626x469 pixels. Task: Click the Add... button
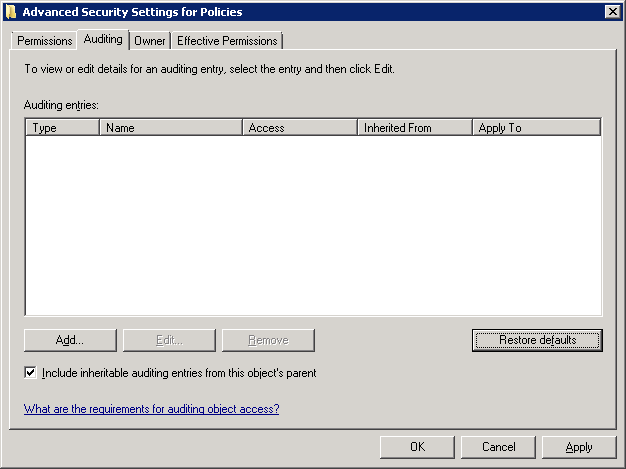click(x=70, y=340)
